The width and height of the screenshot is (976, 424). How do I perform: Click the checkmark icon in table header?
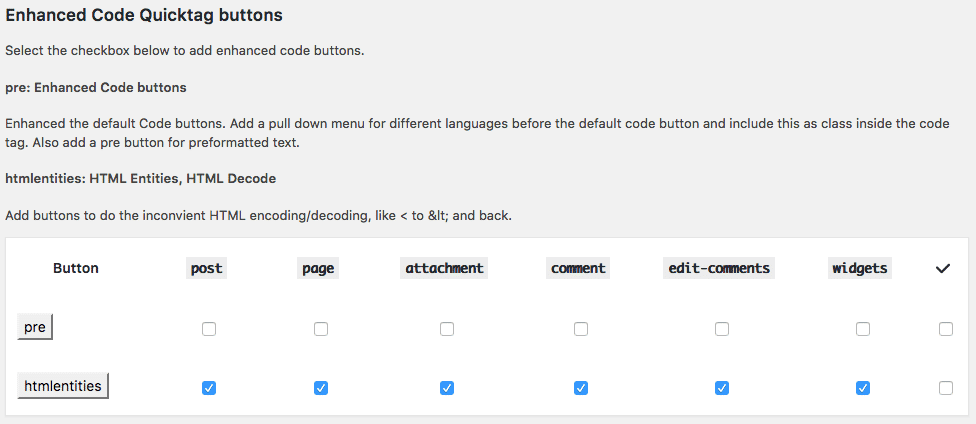[x=942, y=268]
